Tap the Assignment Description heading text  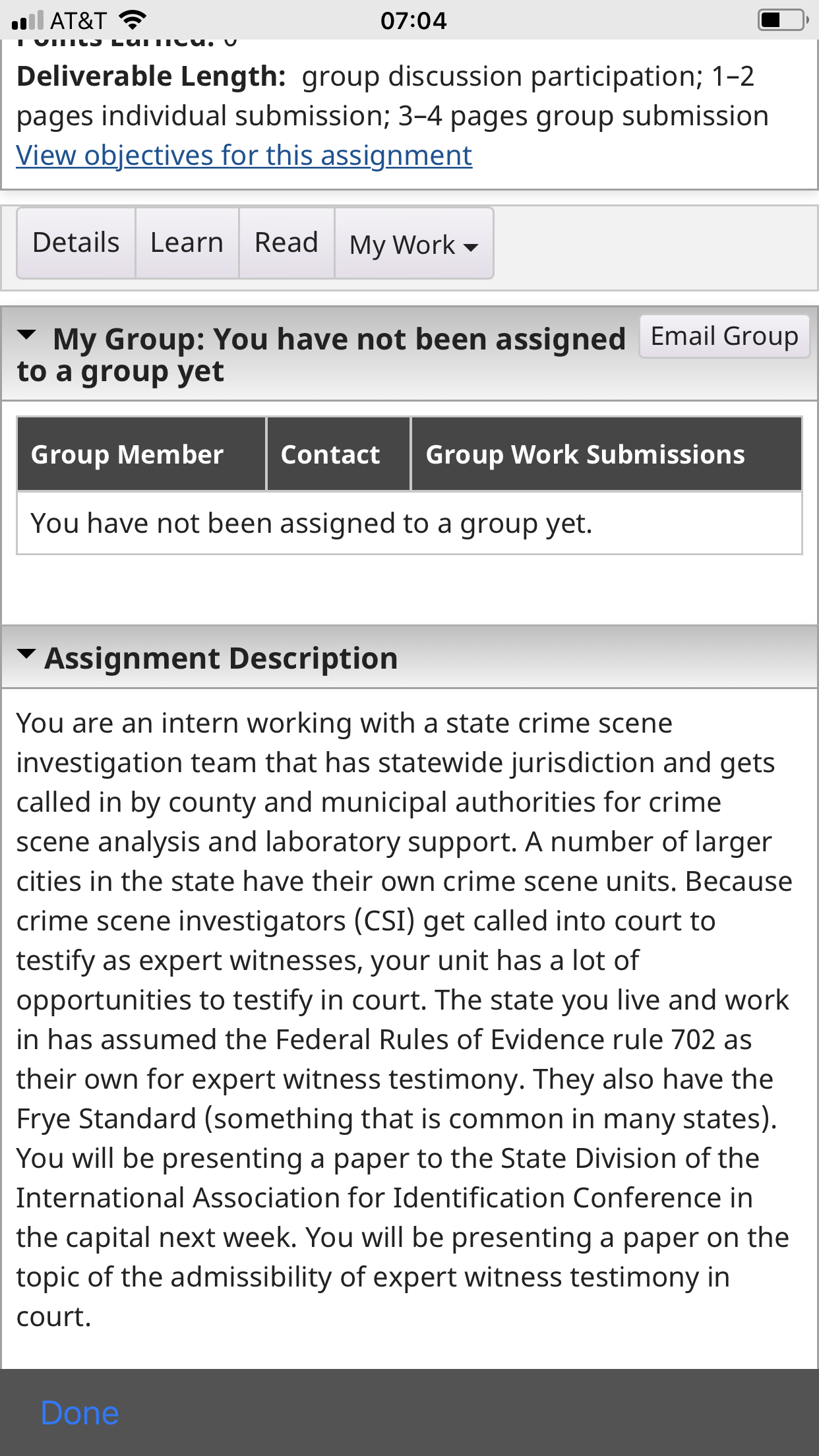[x=222, y=658]
